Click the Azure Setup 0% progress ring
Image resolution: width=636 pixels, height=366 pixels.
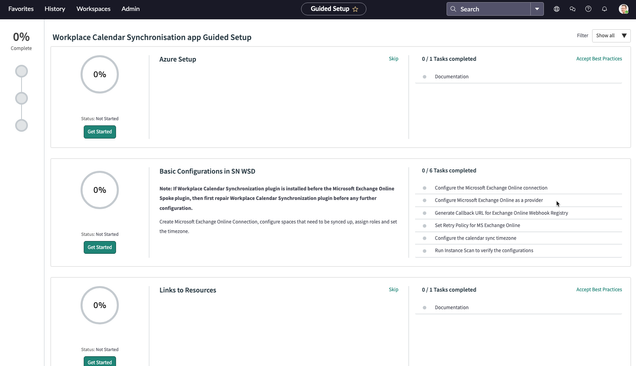(100, 75)
